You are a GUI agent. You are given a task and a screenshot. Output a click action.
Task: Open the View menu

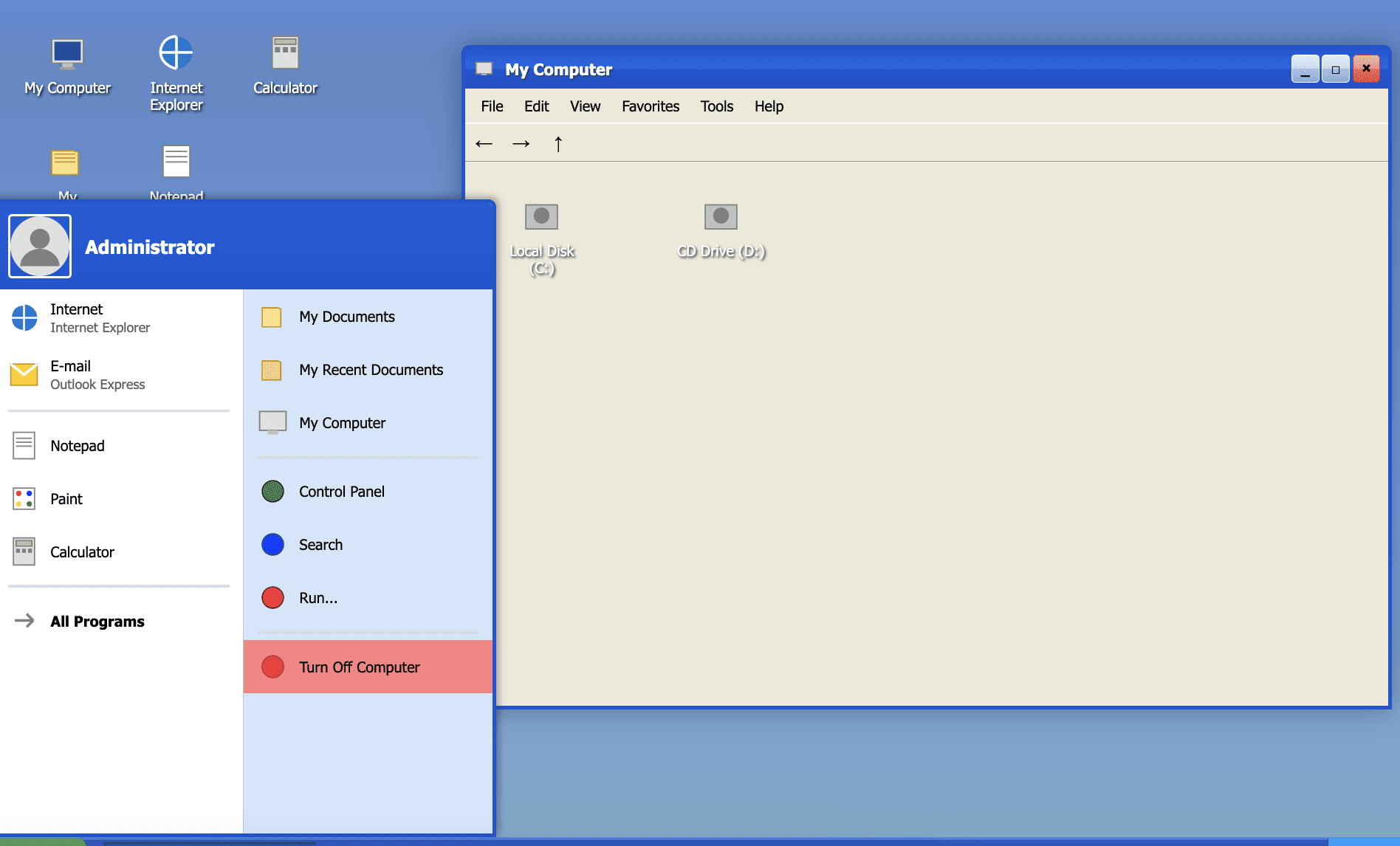click(584, 106)
